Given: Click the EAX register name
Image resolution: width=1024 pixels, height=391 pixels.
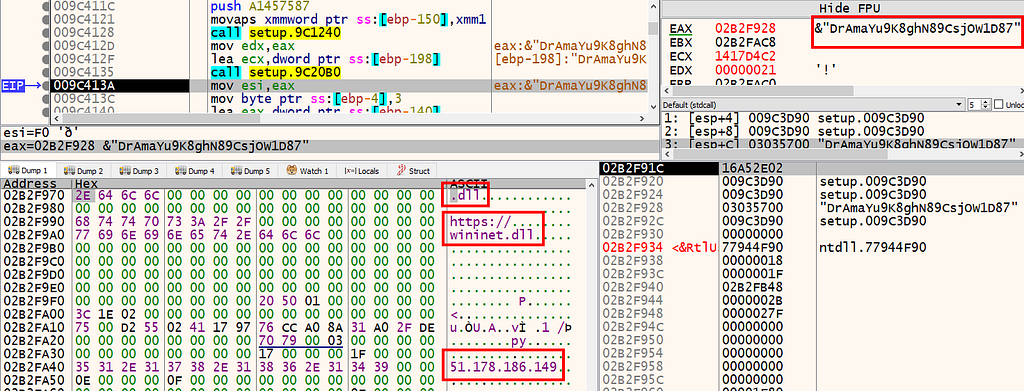Looking at the screenshot, I should point(680,28).
